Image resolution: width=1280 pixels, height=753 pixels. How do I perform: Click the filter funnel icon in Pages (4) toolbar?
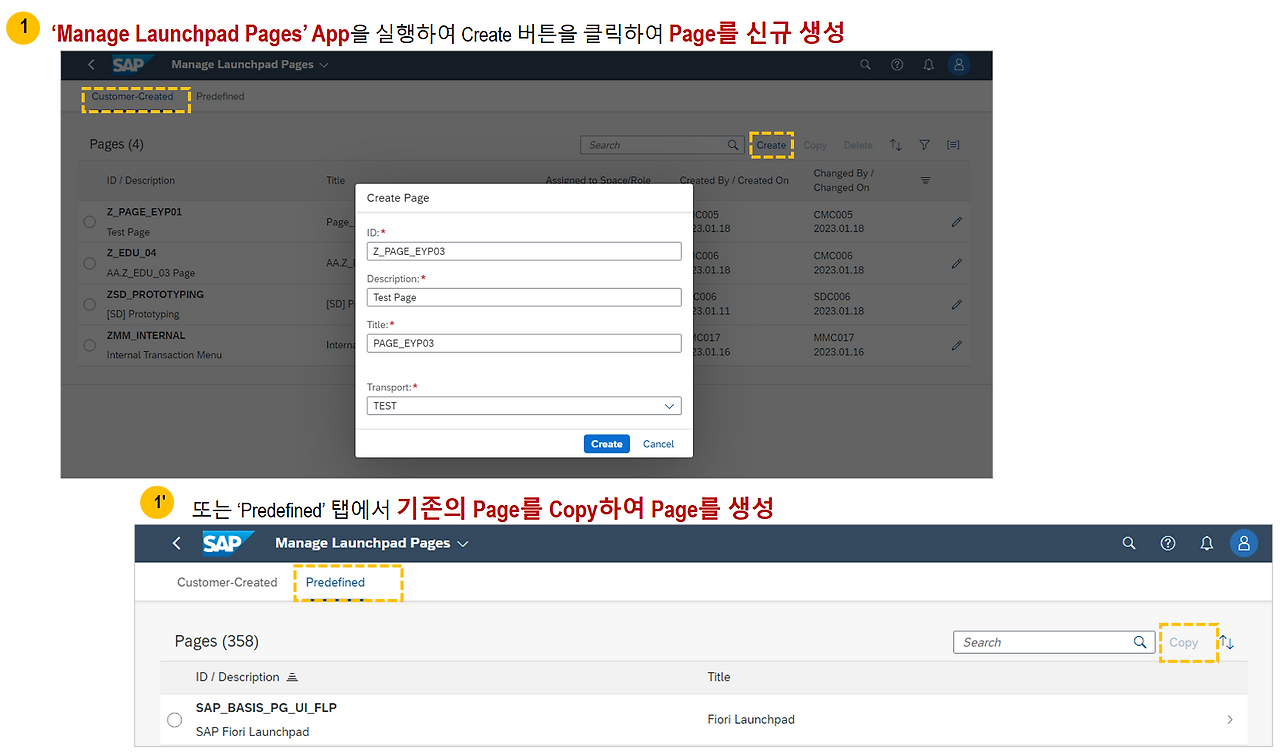click(925, 145)
